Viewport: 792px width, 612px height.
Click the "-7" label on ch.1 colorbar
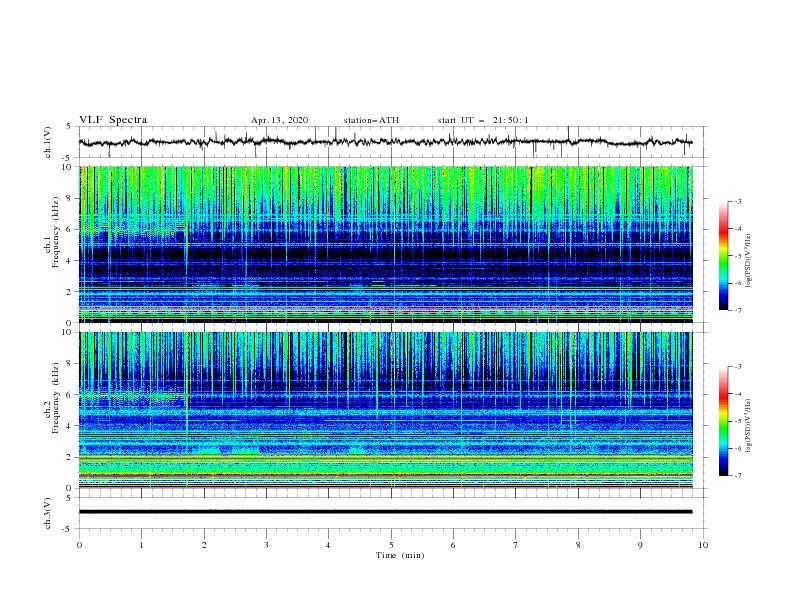pos(737,310)
